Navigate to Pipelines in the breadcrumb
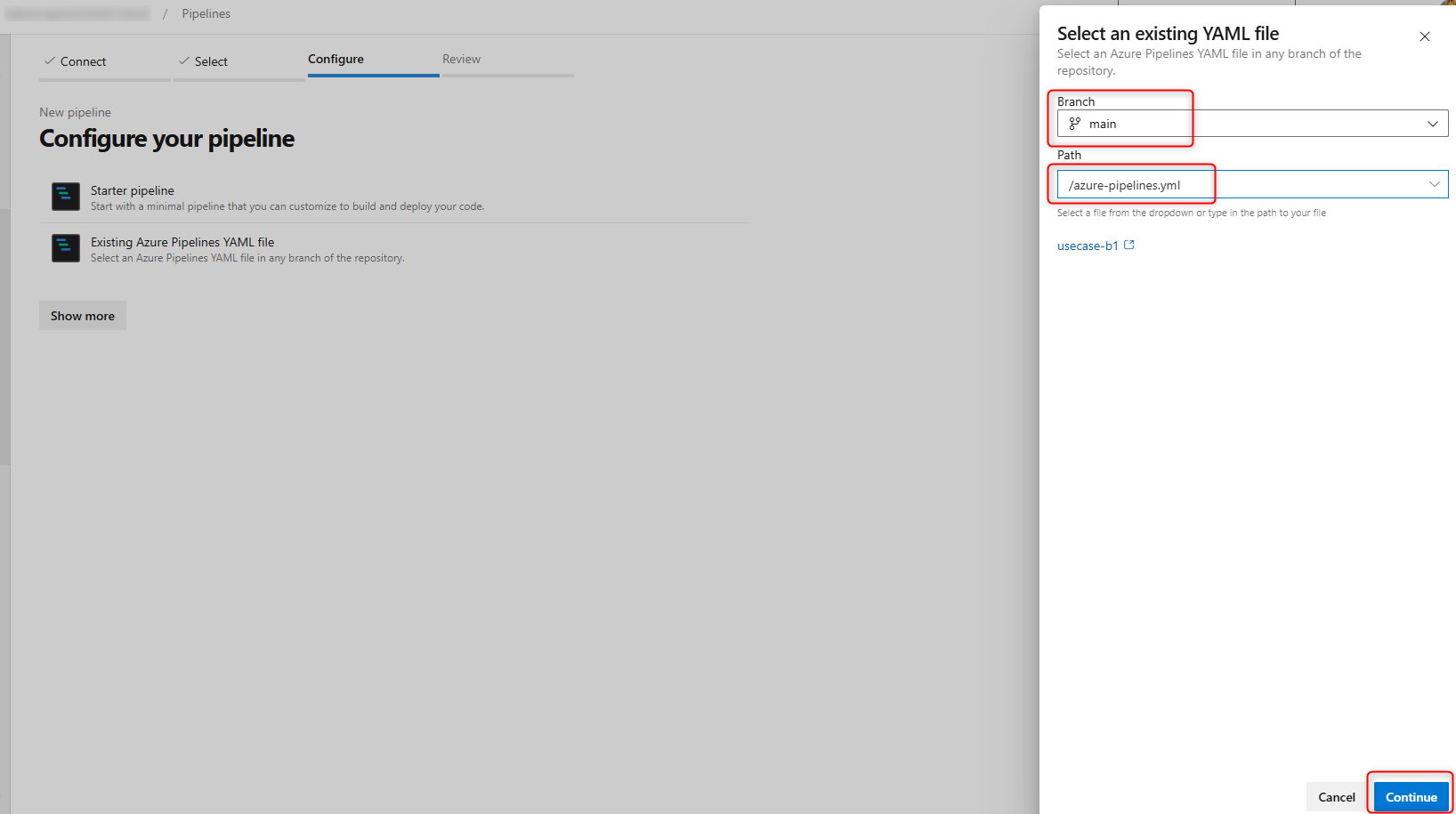This screenshot has width=1456, height=814. pyautogui.click(x=206, y=13)
